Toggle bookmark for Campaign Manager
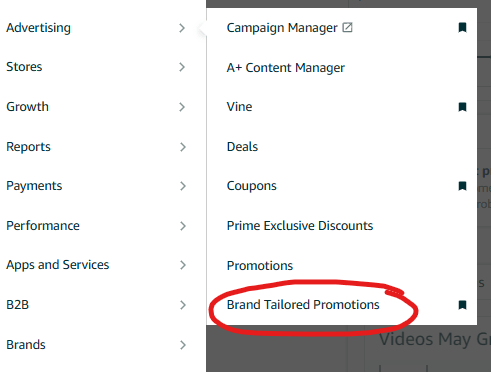 (x=462, y=27)
